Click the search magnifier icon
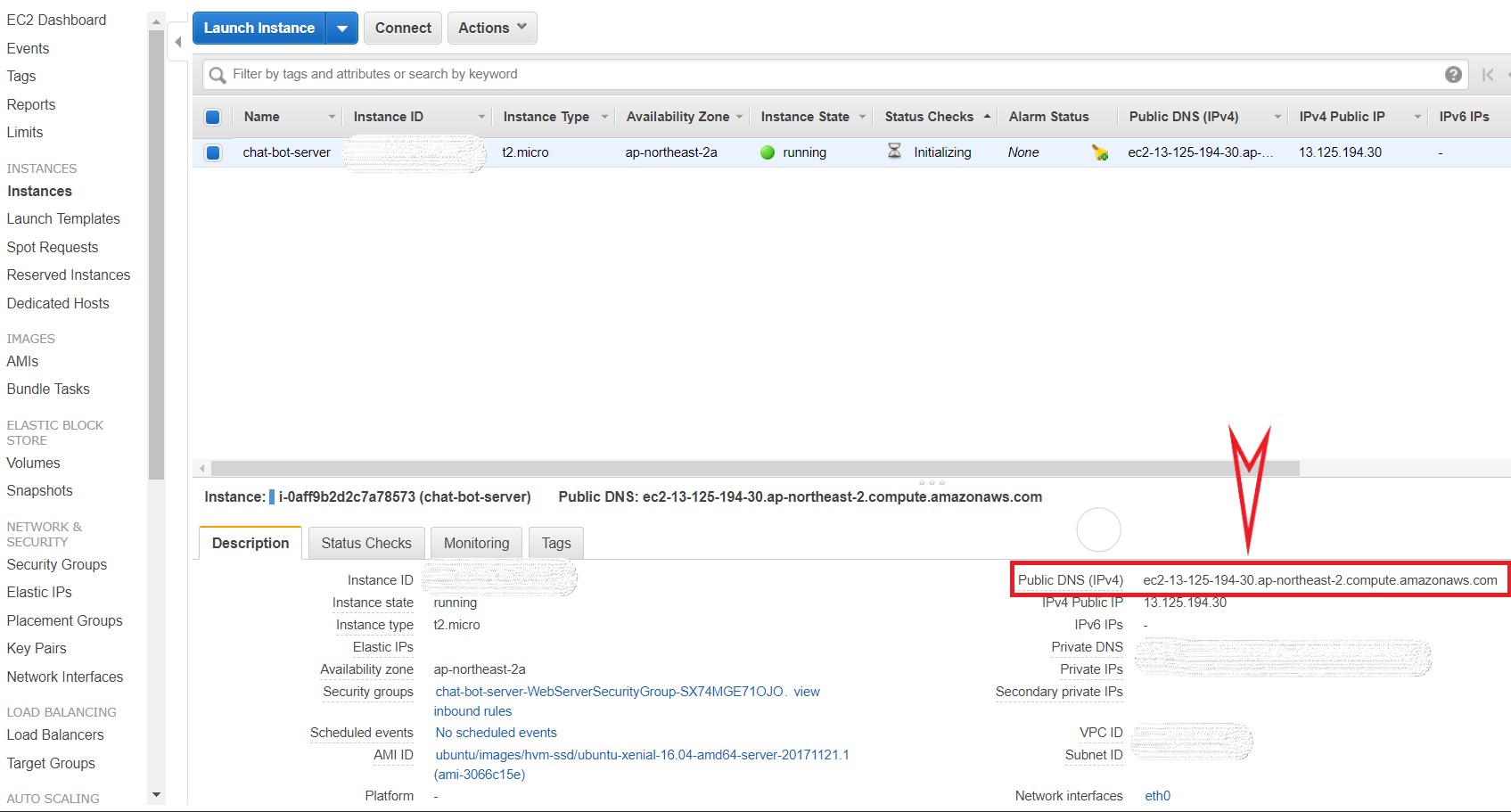The image size is (1511, 812). tap(217, 75)
